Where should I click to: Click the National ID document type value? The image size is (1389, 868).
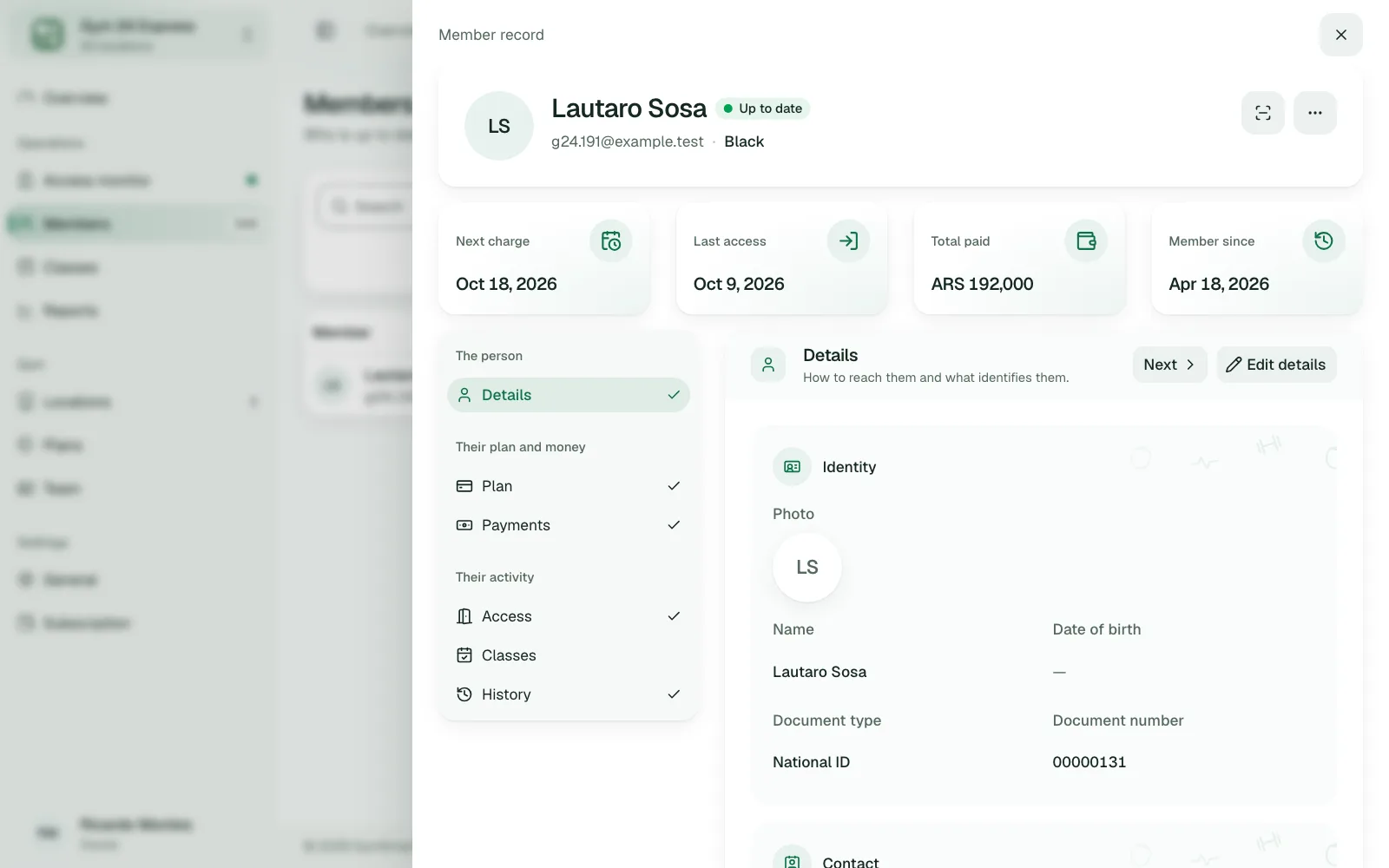point(811,762)
